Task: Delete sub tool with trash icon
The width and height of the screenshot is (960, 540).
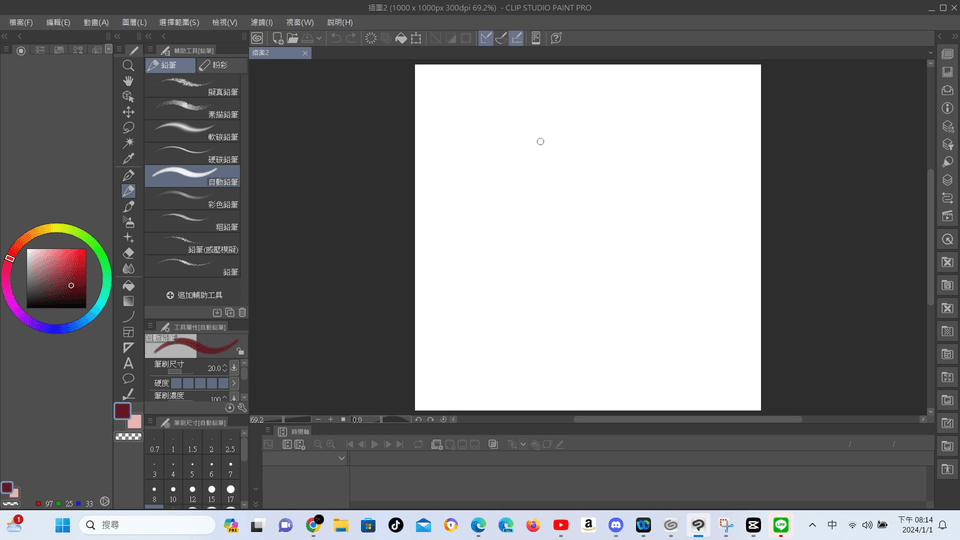Action: coord(242,312)
